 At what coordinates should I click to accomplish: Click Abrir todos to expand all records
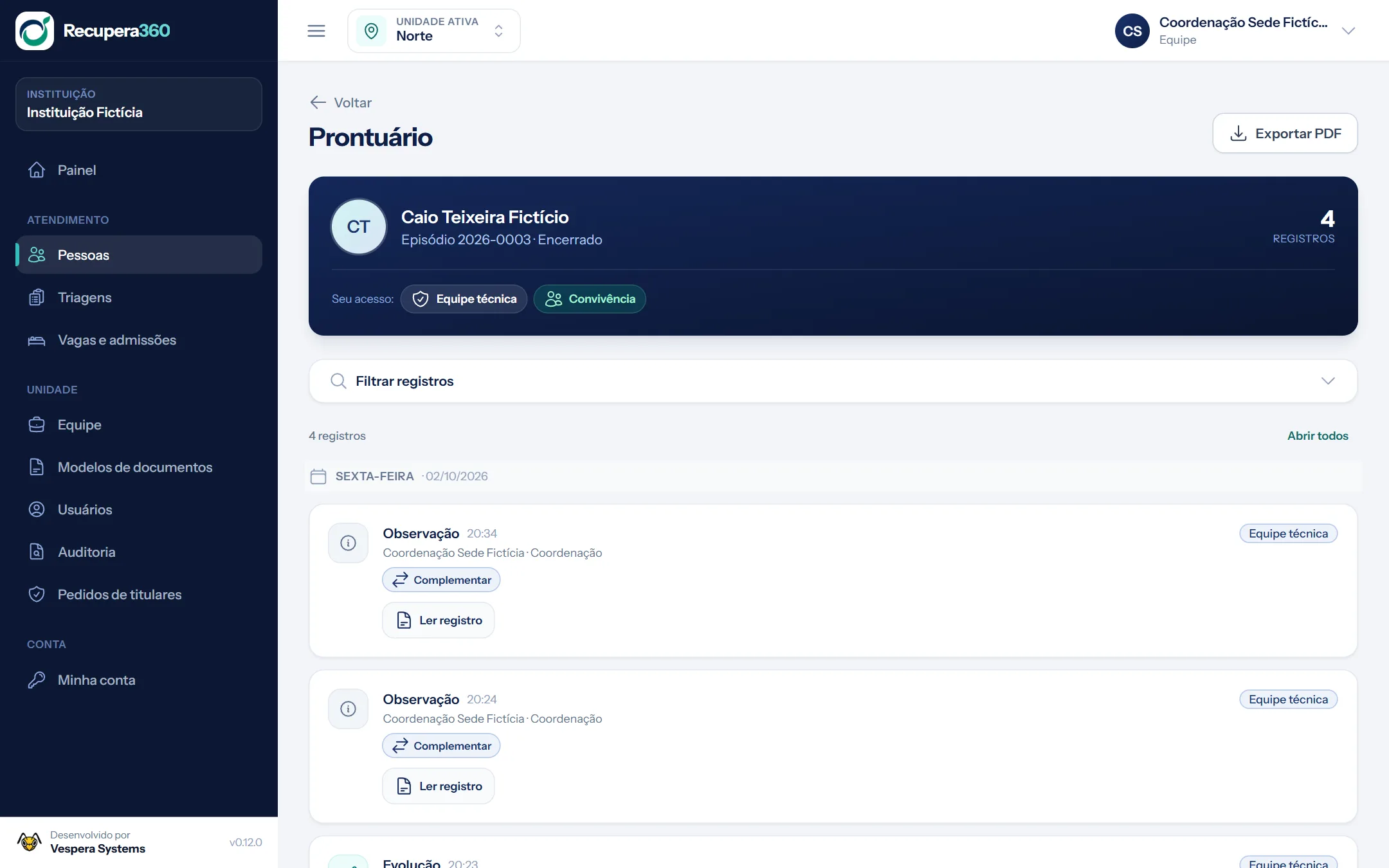coord(1318,435)
